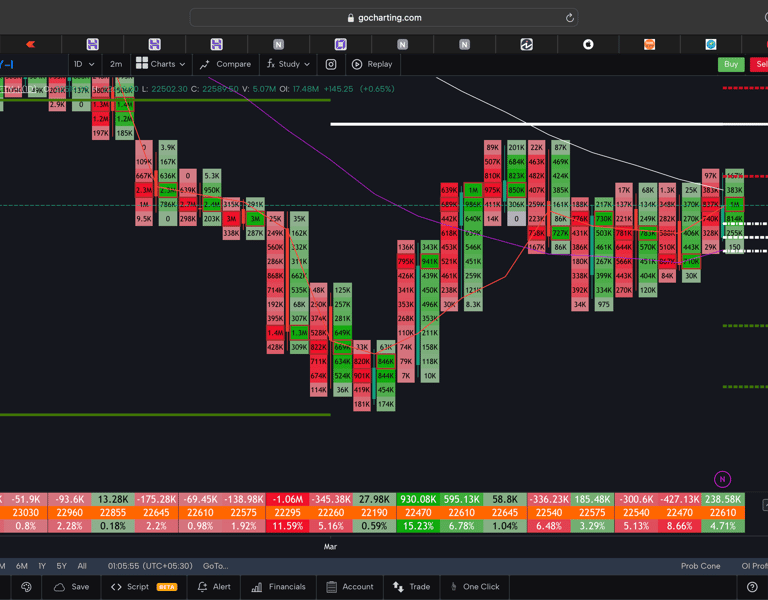
Task: Open the theme palette icon
Action: click(26, 587)
